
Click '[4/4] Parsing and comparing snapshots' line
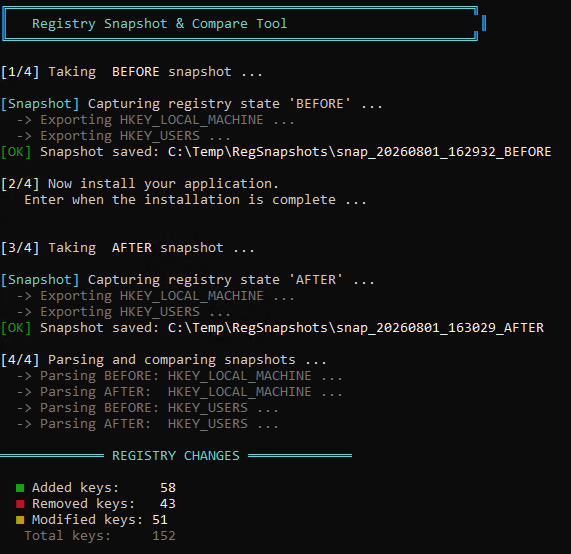[x=164, y=360]
